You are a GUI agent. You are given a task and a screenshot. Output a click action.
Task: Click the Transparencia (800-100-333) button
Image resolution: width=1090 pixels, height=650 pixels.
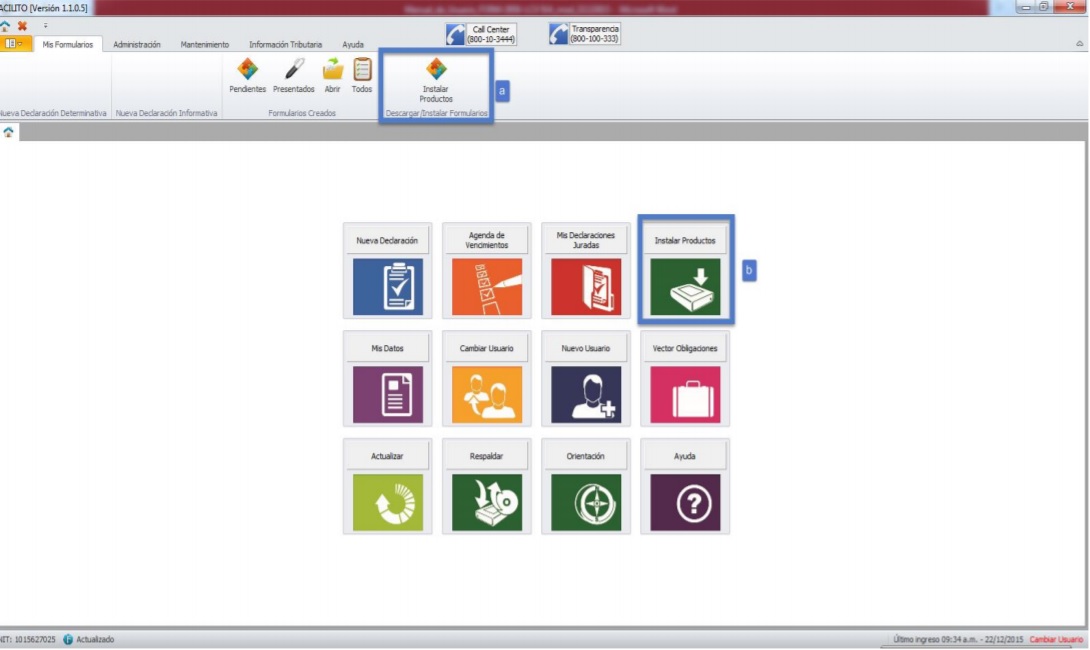(x=585, y=34)
